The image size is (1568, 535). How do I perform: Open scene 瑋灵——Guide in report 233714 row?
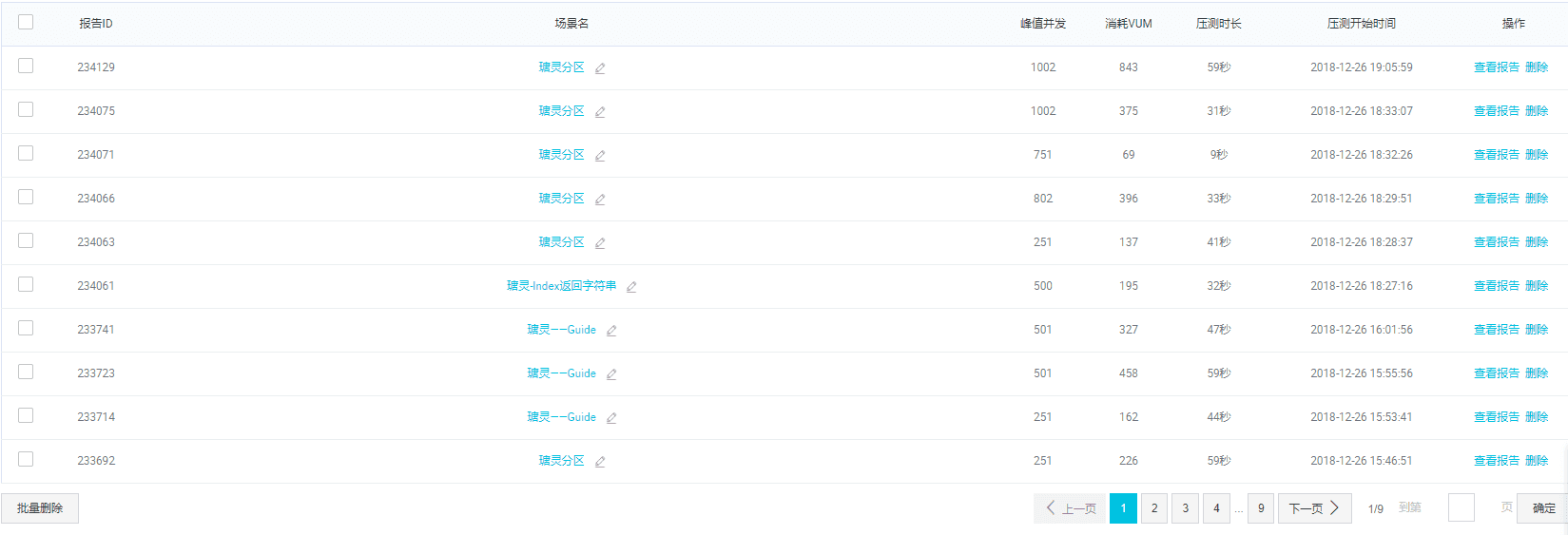[562, 417]
